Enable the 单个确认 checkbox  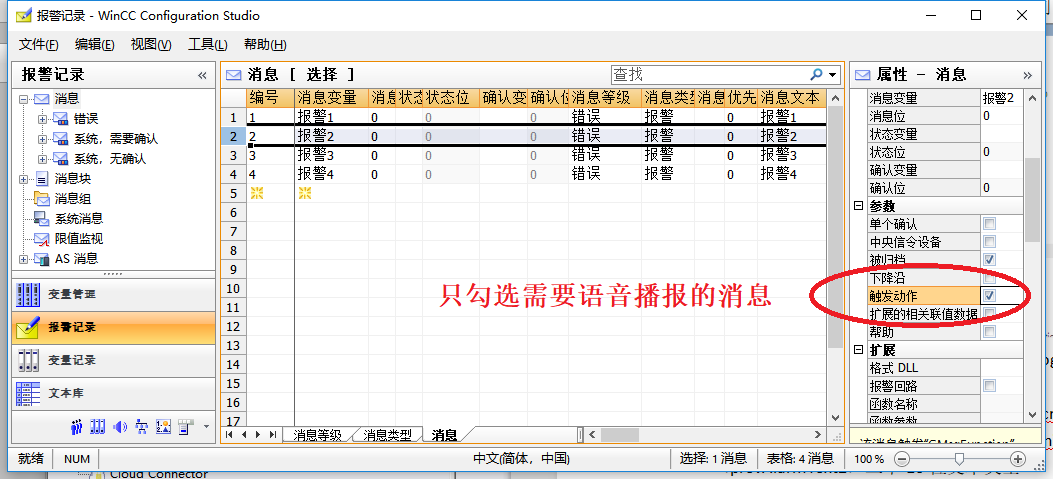[989, 224]
